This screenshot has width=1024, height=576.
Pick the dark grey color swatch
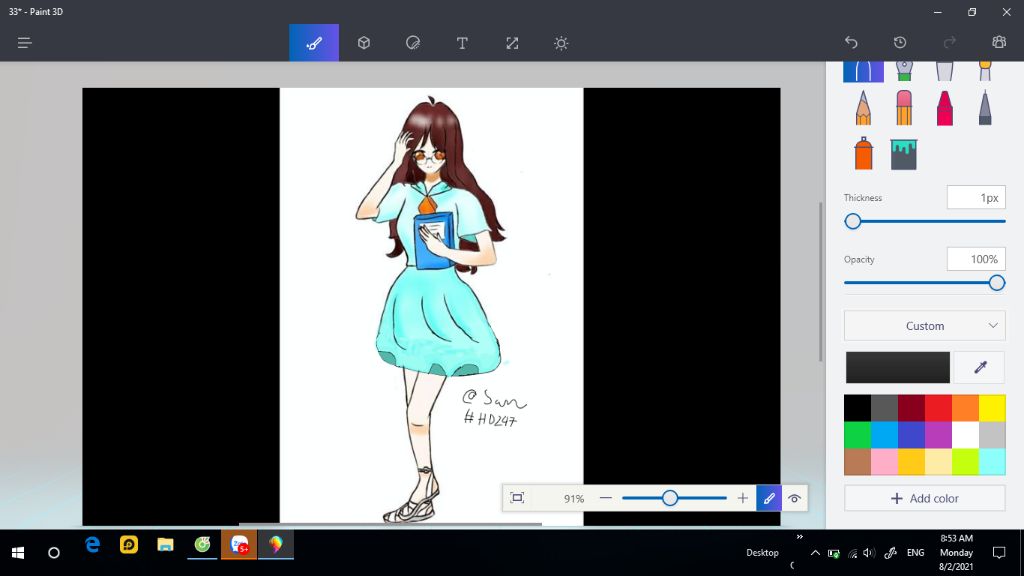tap(884, 408)
